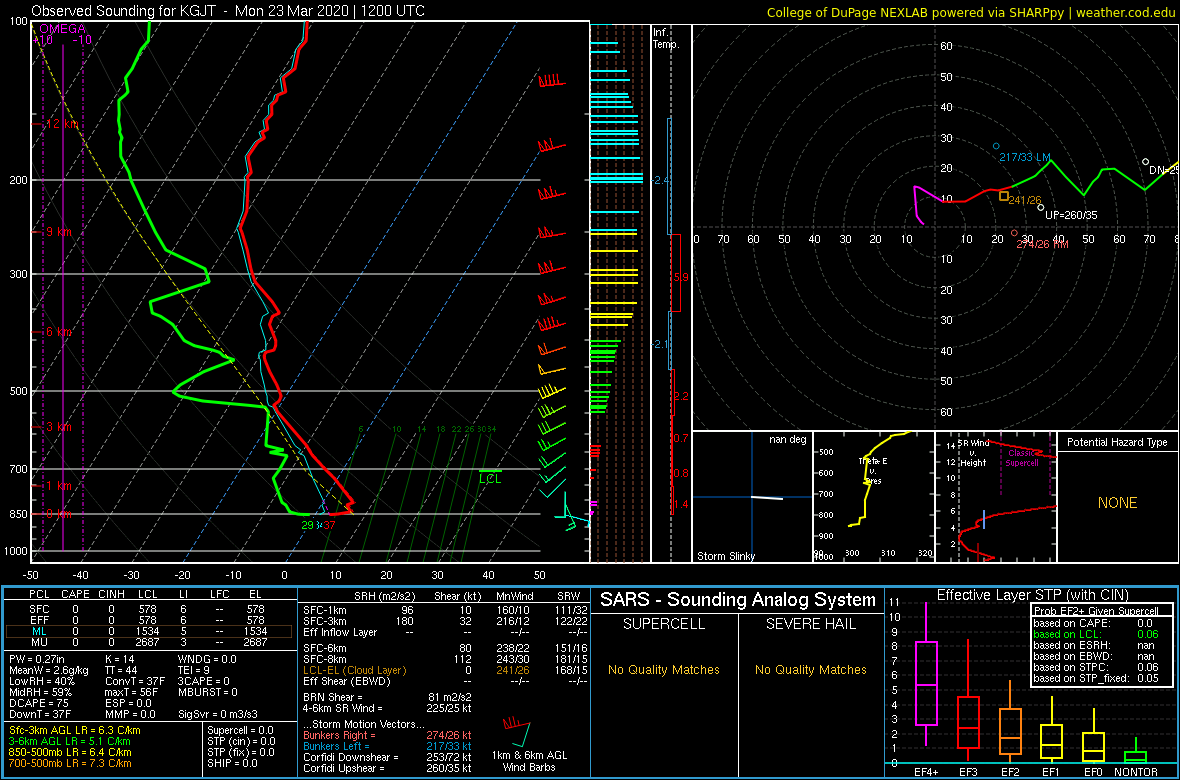Click the SUPERCELL analog column heading
The image size is (1180, 780).
(x=663, y=625)
